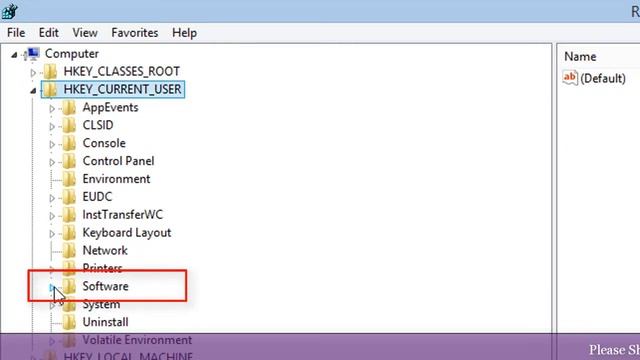Screen dimensions: 640x360
Task: Click the Uninstall folder icon
Action: click(69, 322)
